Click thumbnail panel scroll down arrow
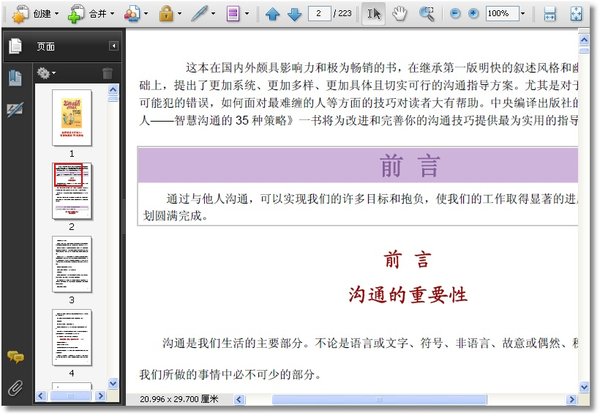 pyautogui.click(x=113, y=383)
